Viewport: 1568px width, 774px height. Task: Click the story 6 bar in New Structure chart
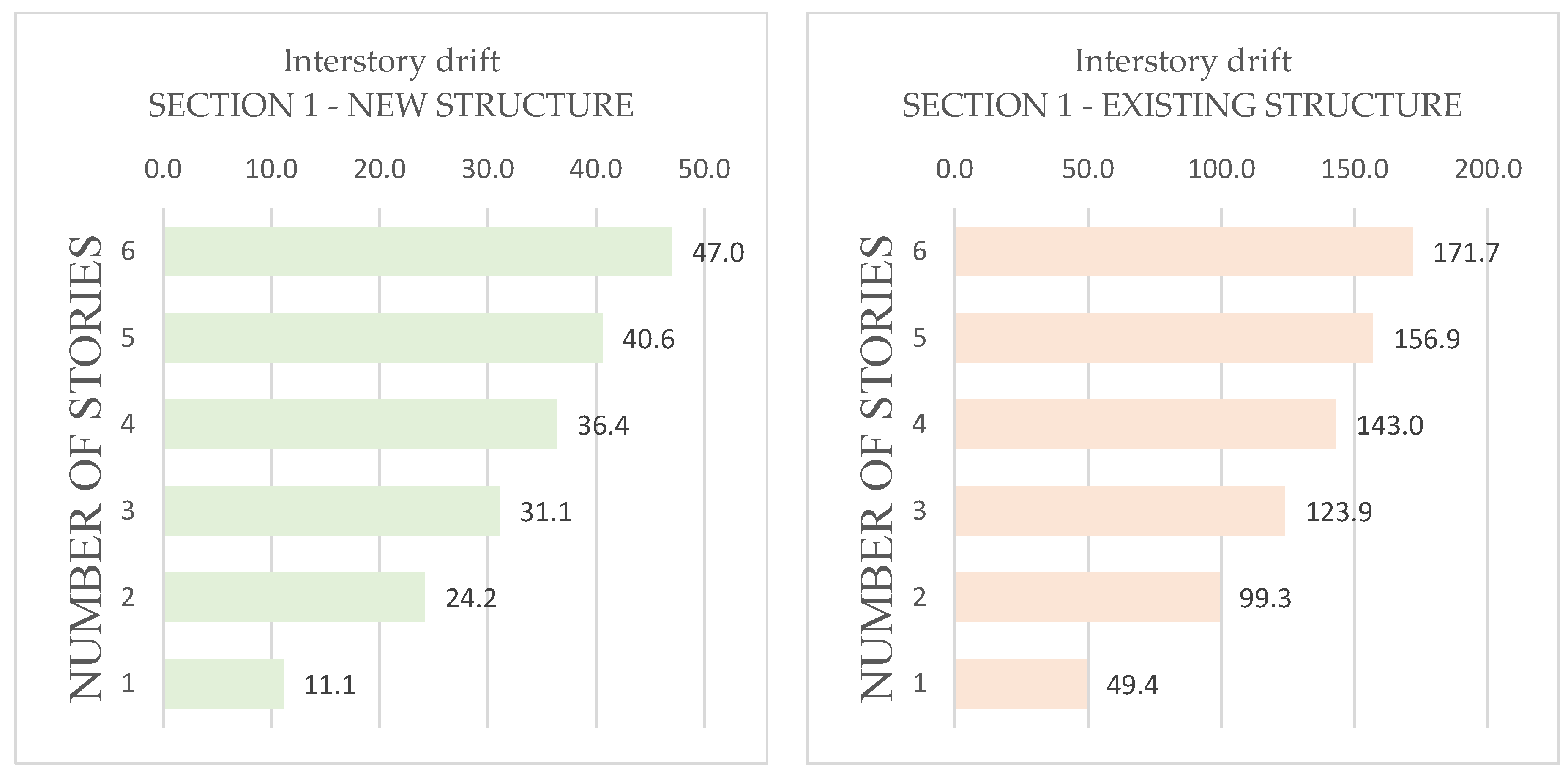418,252
